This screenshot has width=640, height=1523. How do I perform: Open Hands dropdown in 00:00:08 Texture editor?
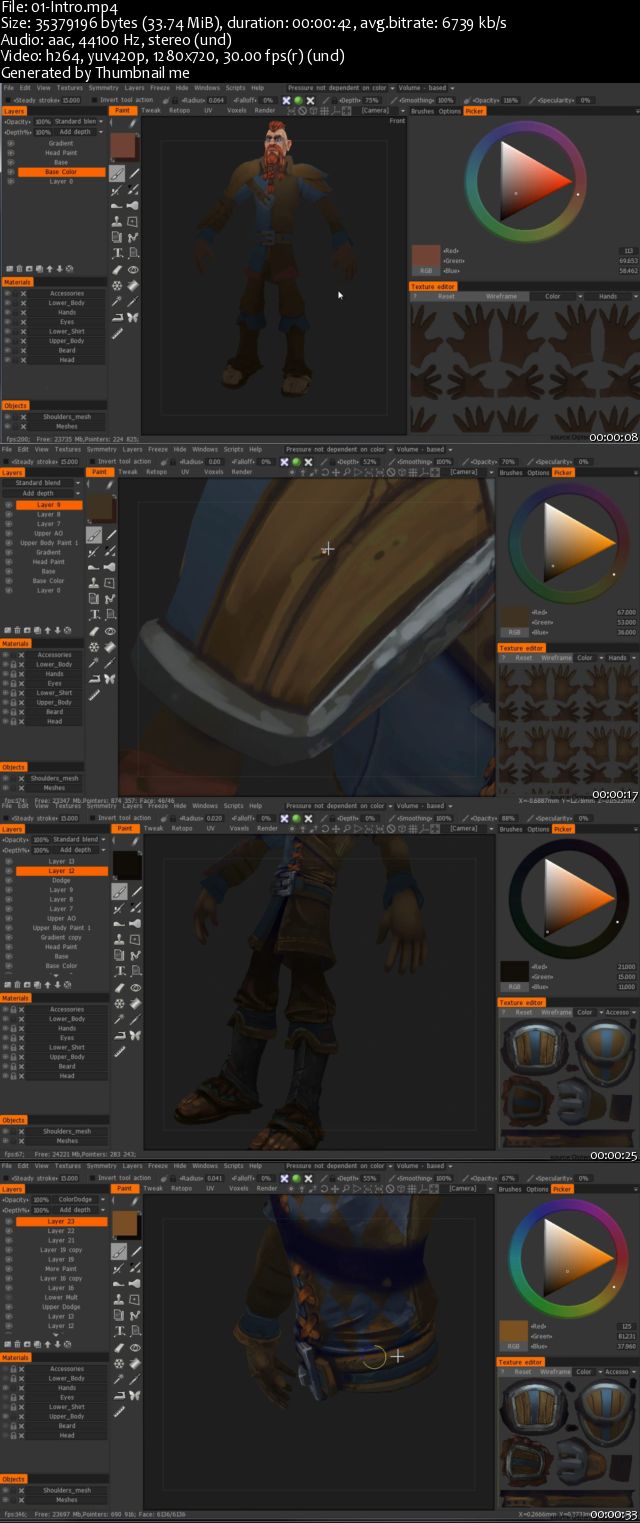pyautogui.click(x=611, y=296)
